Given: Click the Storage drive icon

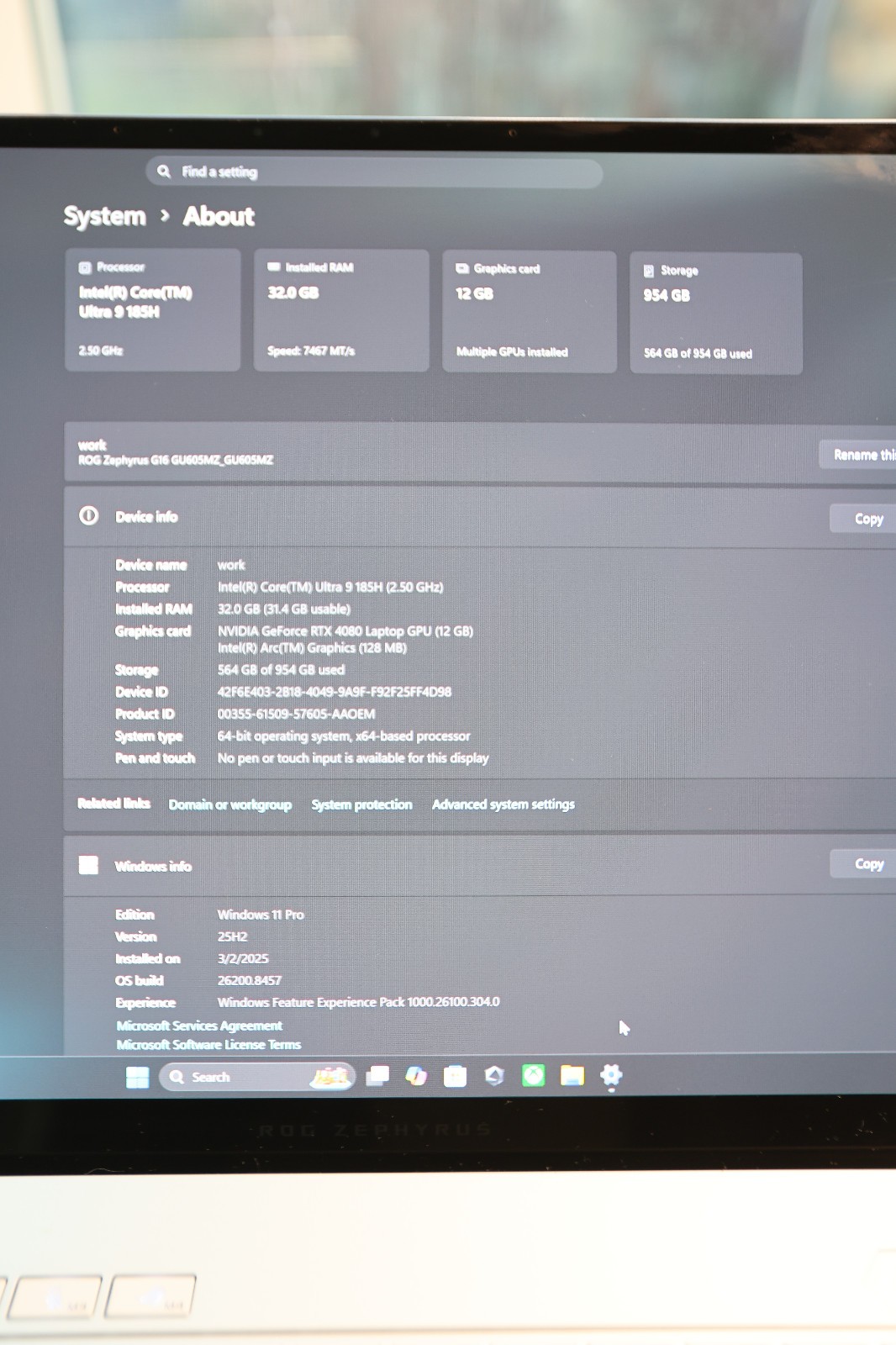Looking at the screenshot, I should tap(649, 271).
